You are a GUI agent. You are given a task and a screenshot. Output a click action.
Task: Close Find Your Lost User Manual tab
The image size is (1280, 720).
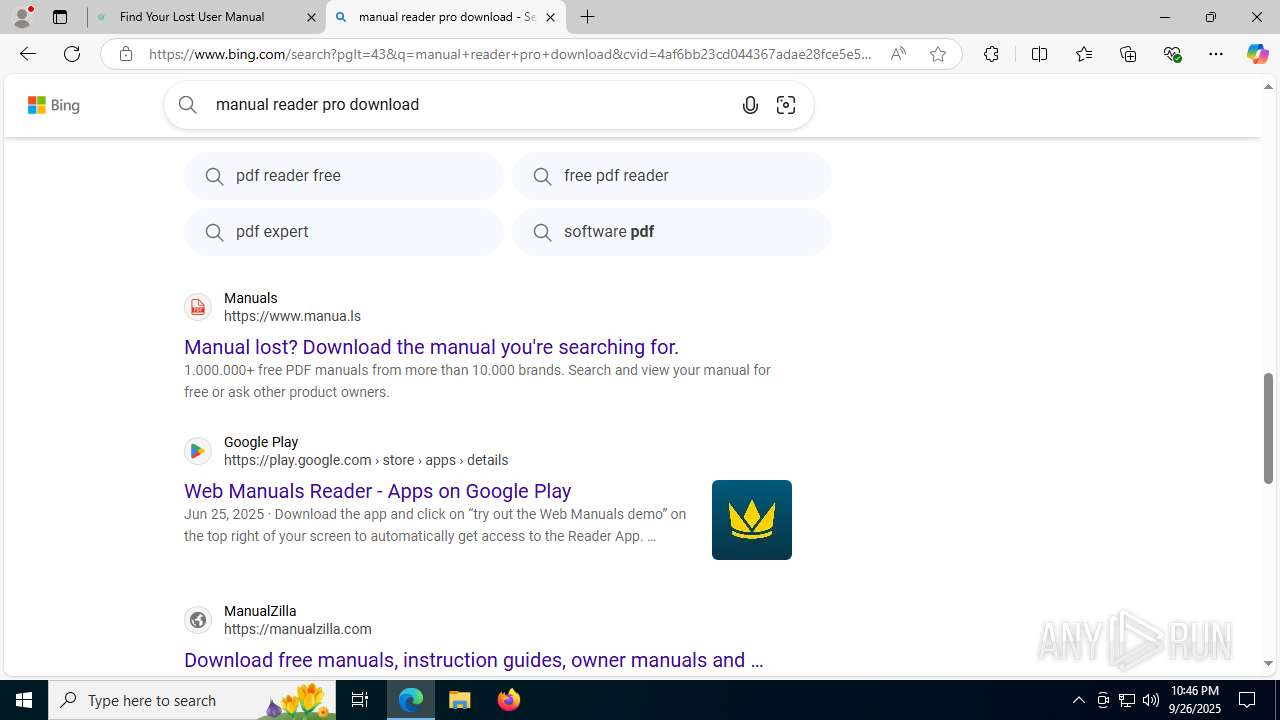pyautogui.click(x=311, y=17)
